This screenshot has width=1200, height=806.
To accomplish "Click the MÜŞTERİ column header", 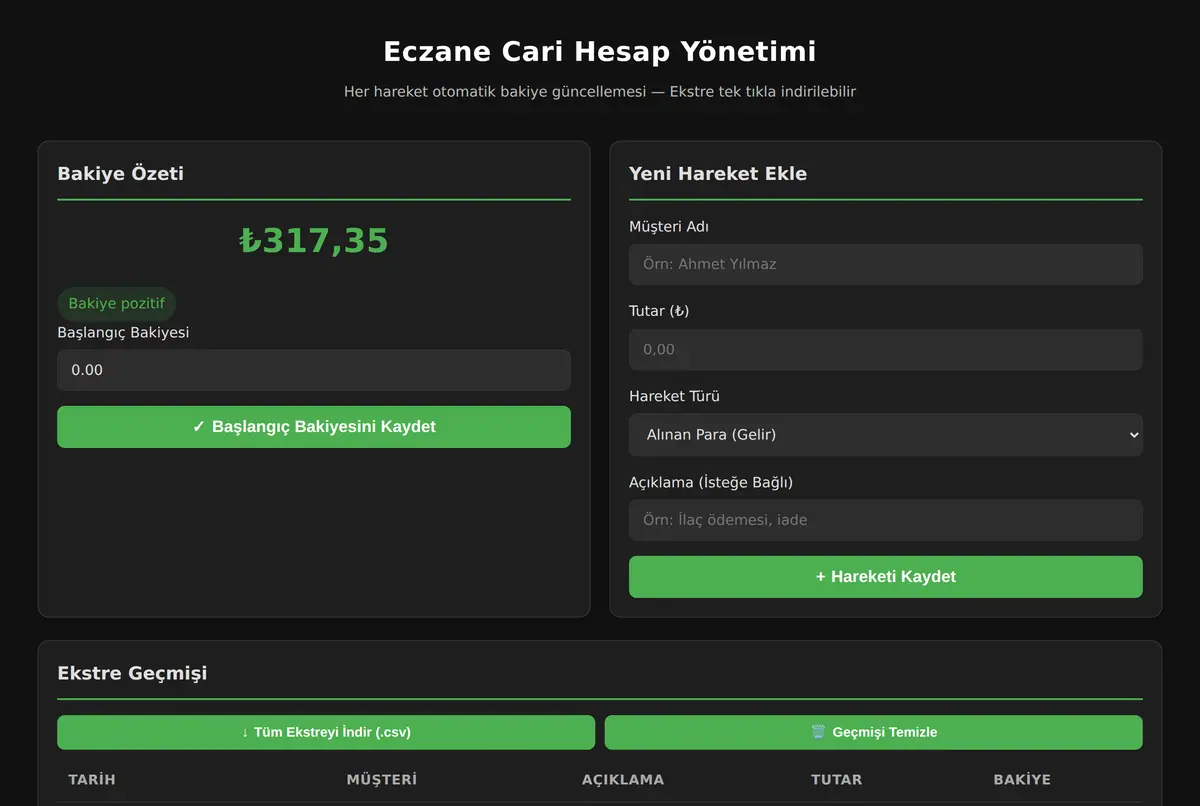I will coord(381,779).
